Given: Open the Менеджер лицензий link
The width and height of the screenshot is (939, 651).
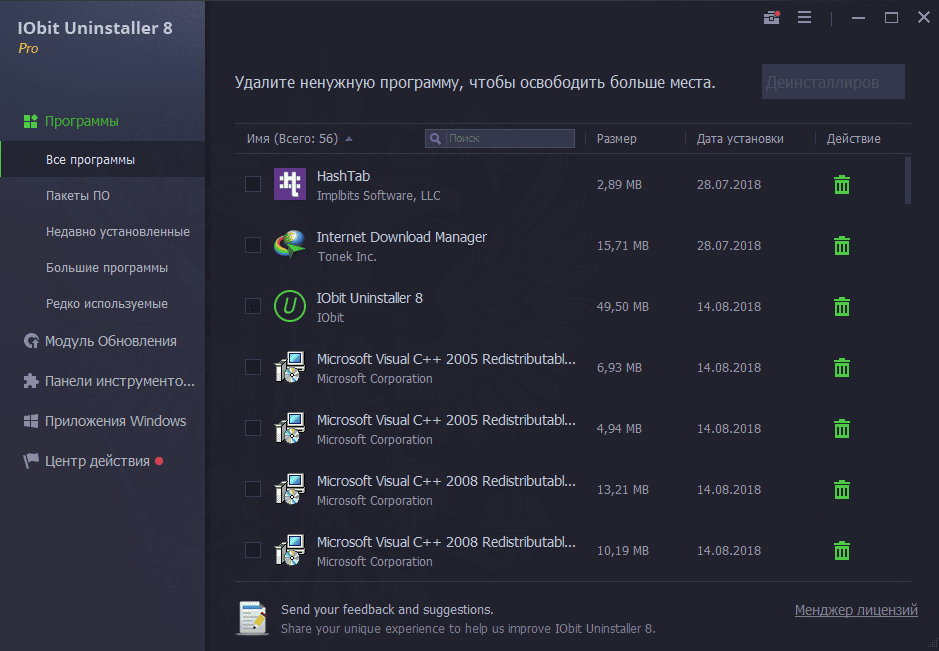Looking at the screenshot, I should pyautogui.click(x=856, y=610).
